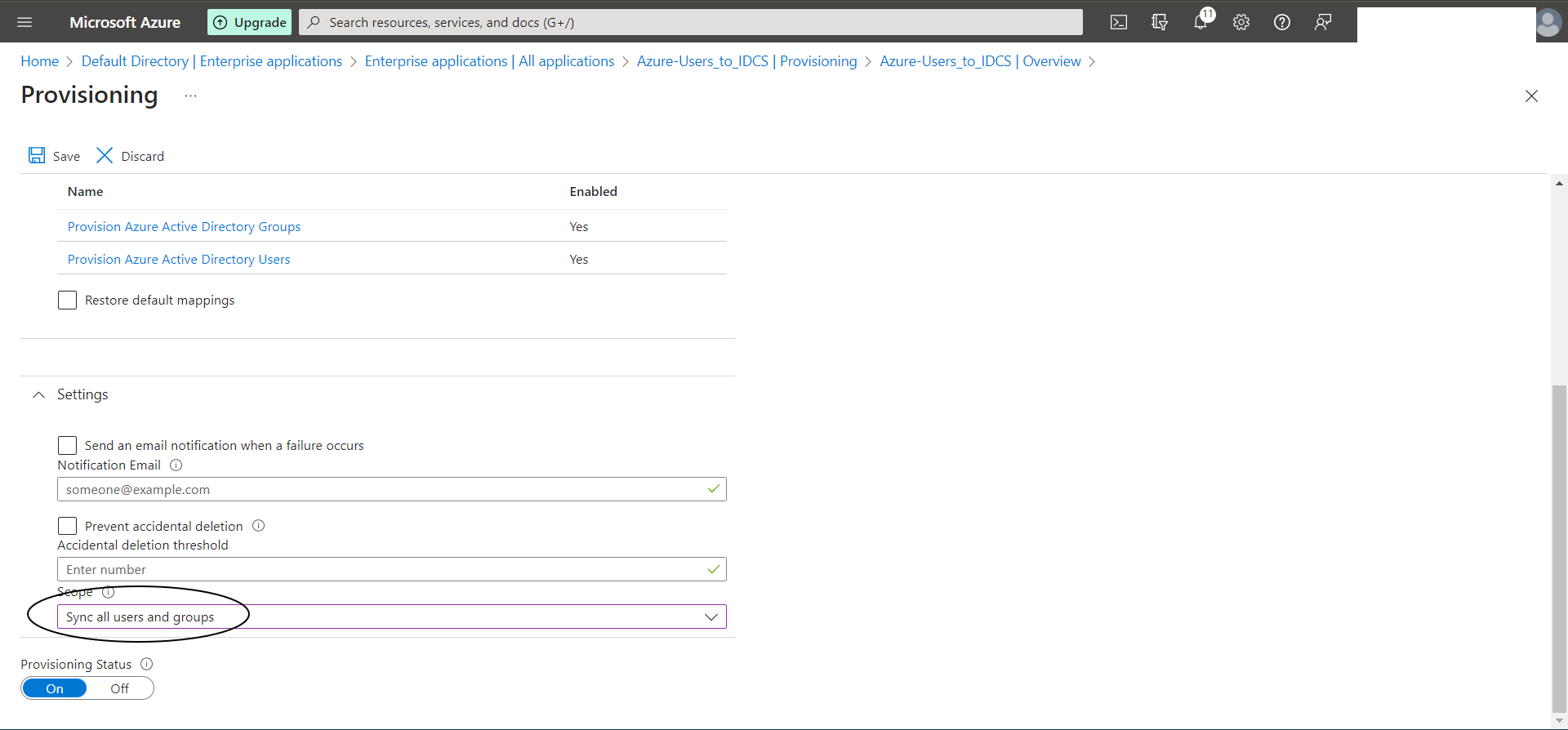Open portal settings gear
1568x730 pixels.
pos(1241,22)
